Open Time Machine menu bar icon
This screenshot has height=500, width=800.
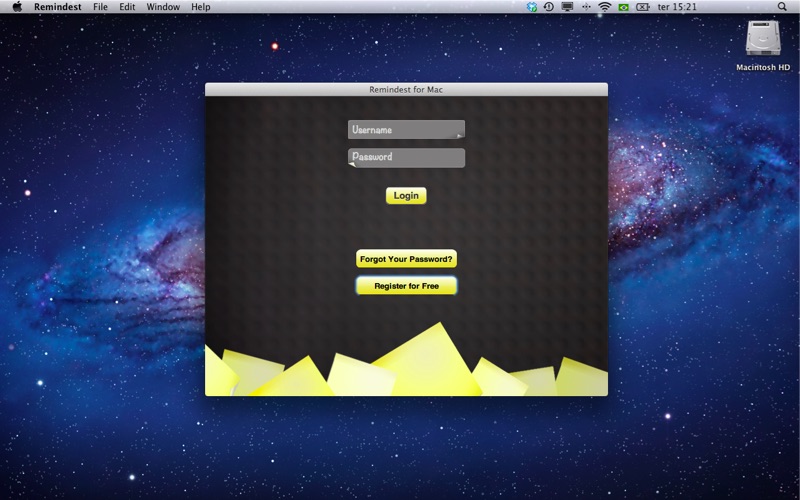click(549, 7)
